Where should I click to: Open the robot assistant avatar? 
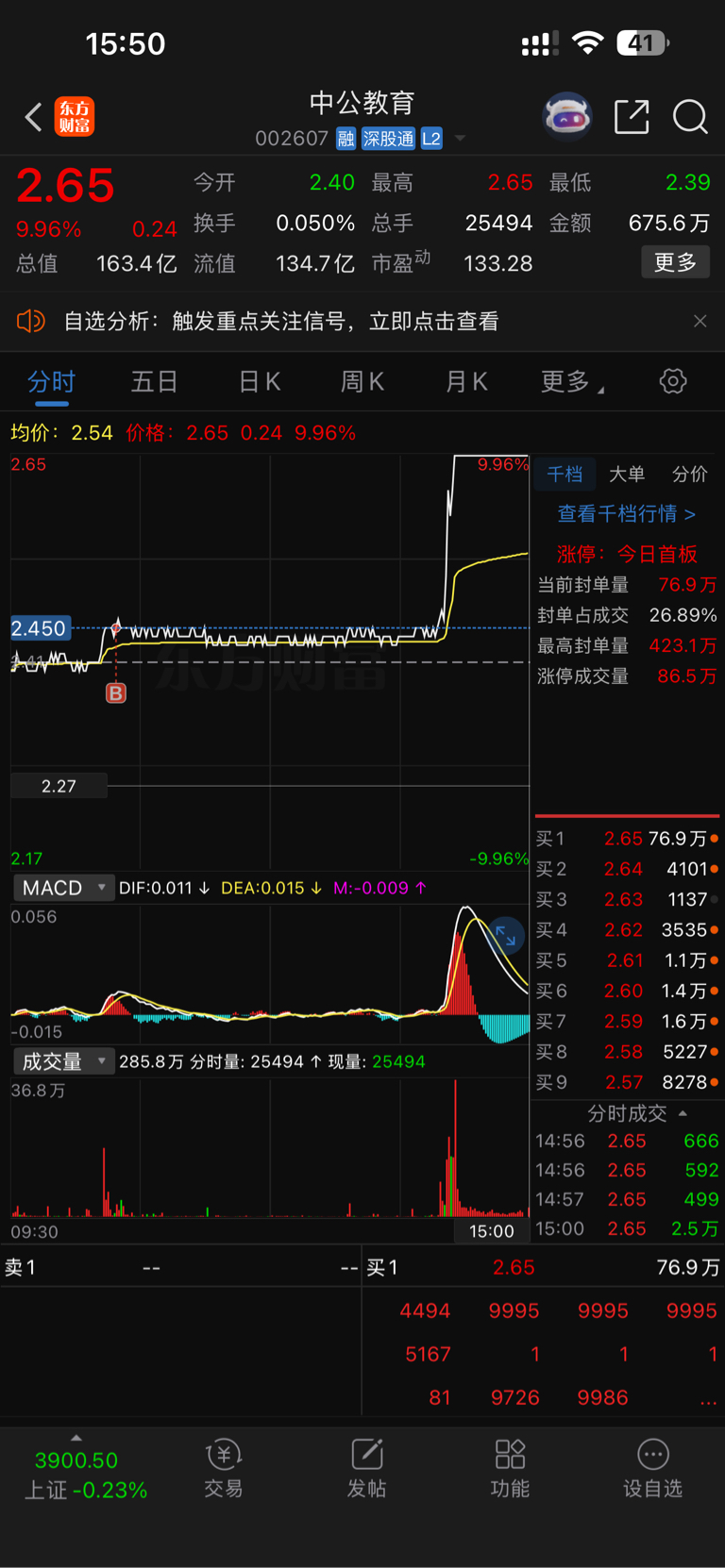tap(567, 117)
